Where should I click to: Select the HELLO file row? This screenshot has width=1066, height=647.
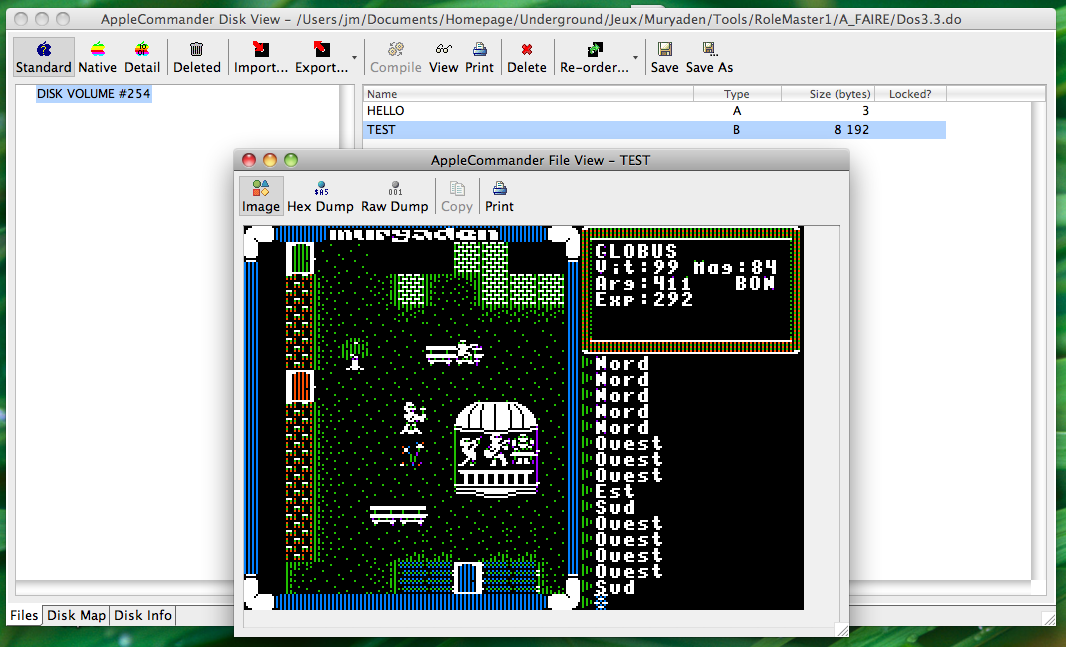point(654,111)
